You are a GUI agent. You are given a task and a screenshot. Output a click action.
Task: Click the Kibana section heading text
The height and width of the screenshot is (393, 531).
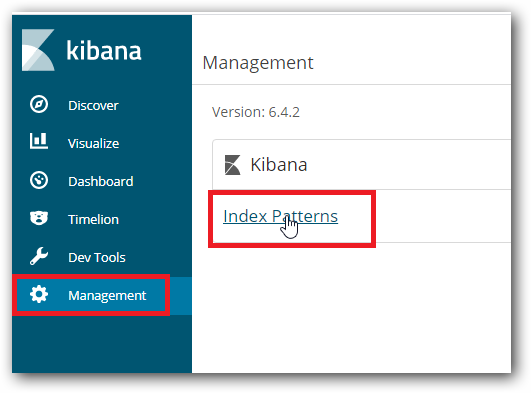279,165
